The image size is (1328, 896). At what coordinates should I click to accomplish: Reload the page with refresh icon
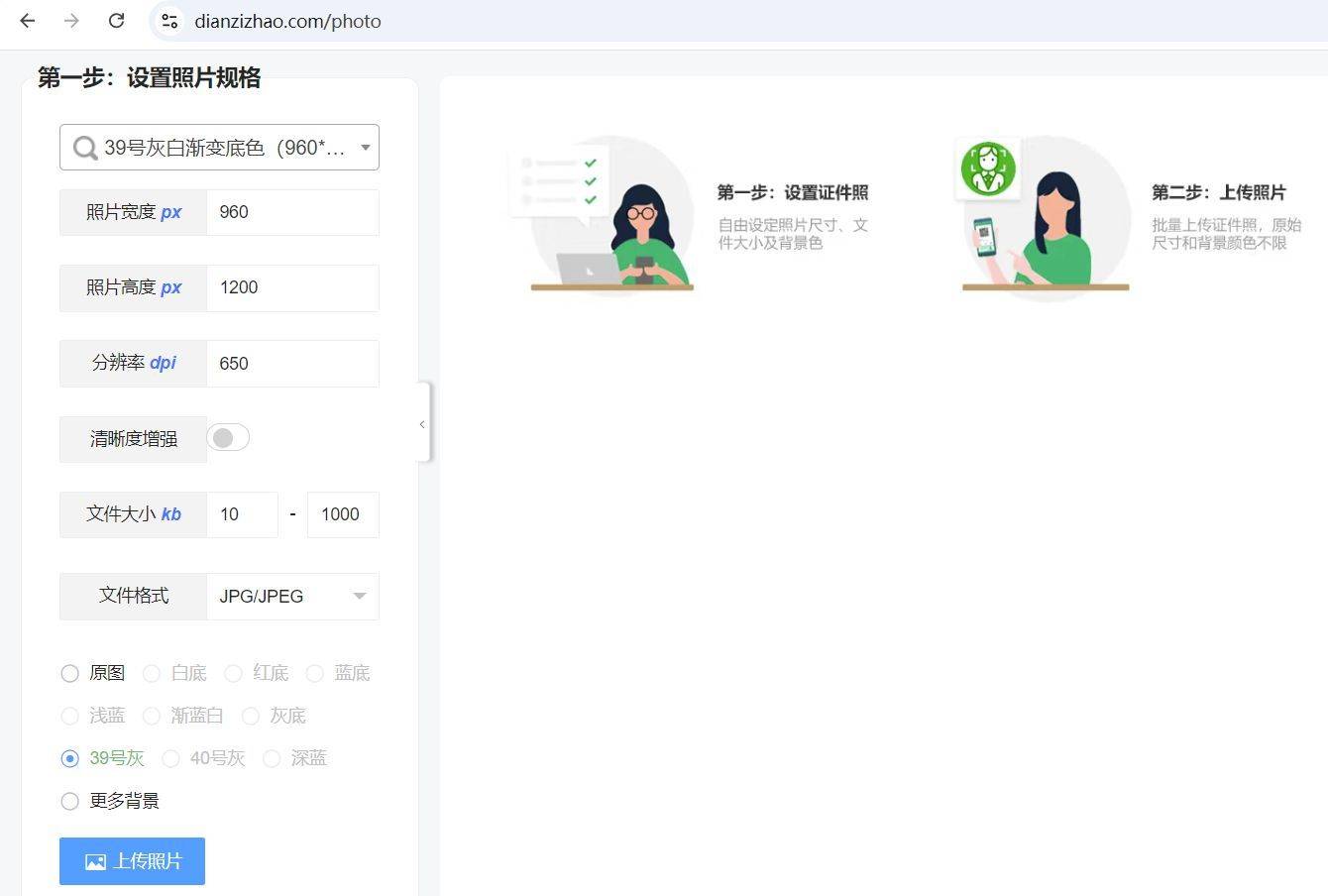click(x=116, y=21)
